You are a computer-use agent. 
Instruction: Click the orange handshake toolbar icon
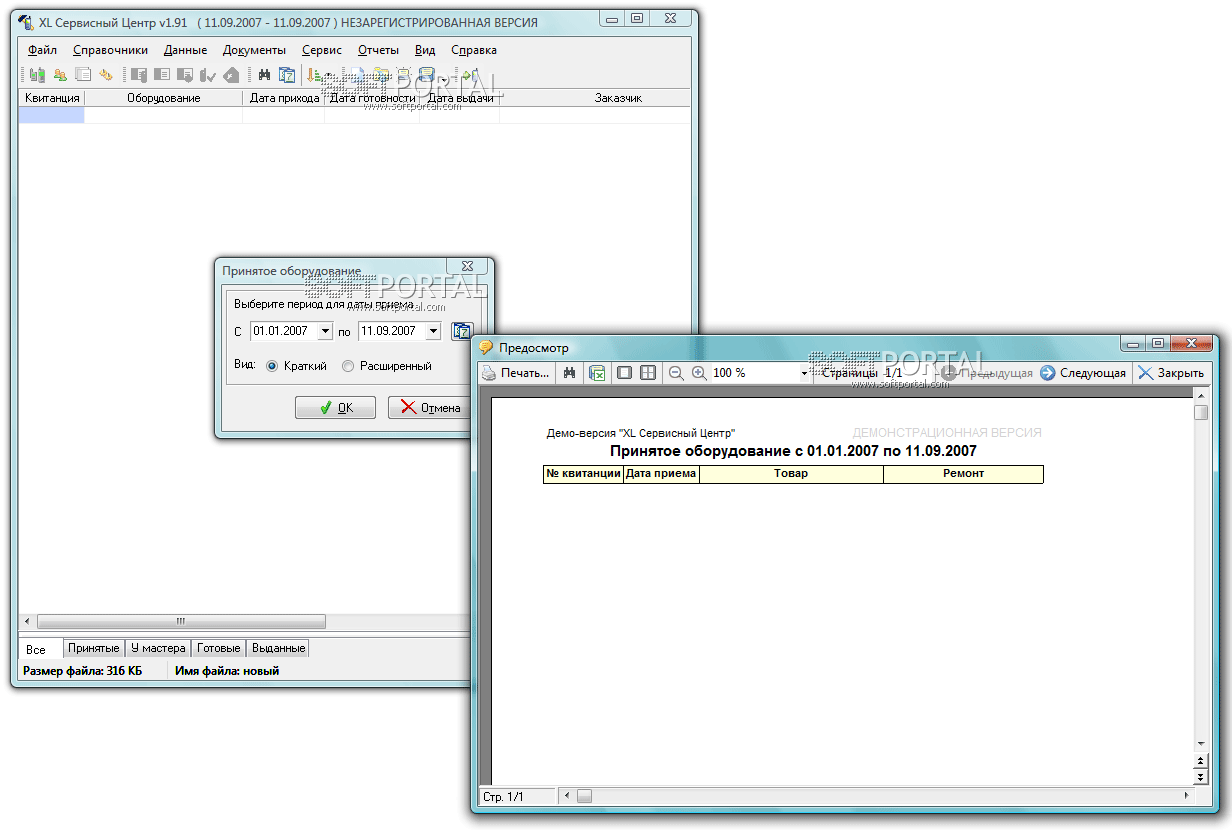(106, 74)
